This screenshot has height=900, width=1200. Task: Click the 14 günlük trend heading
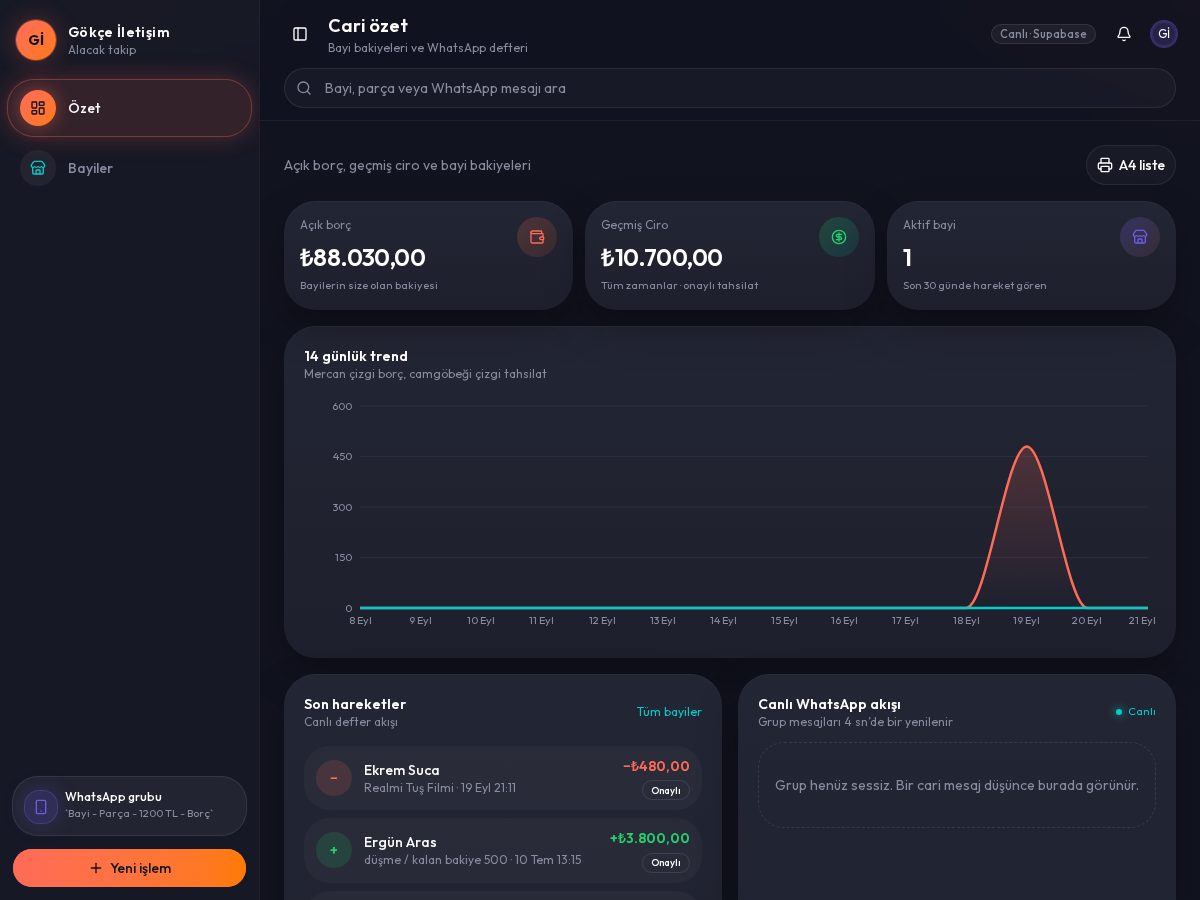[x=356, y=356]
